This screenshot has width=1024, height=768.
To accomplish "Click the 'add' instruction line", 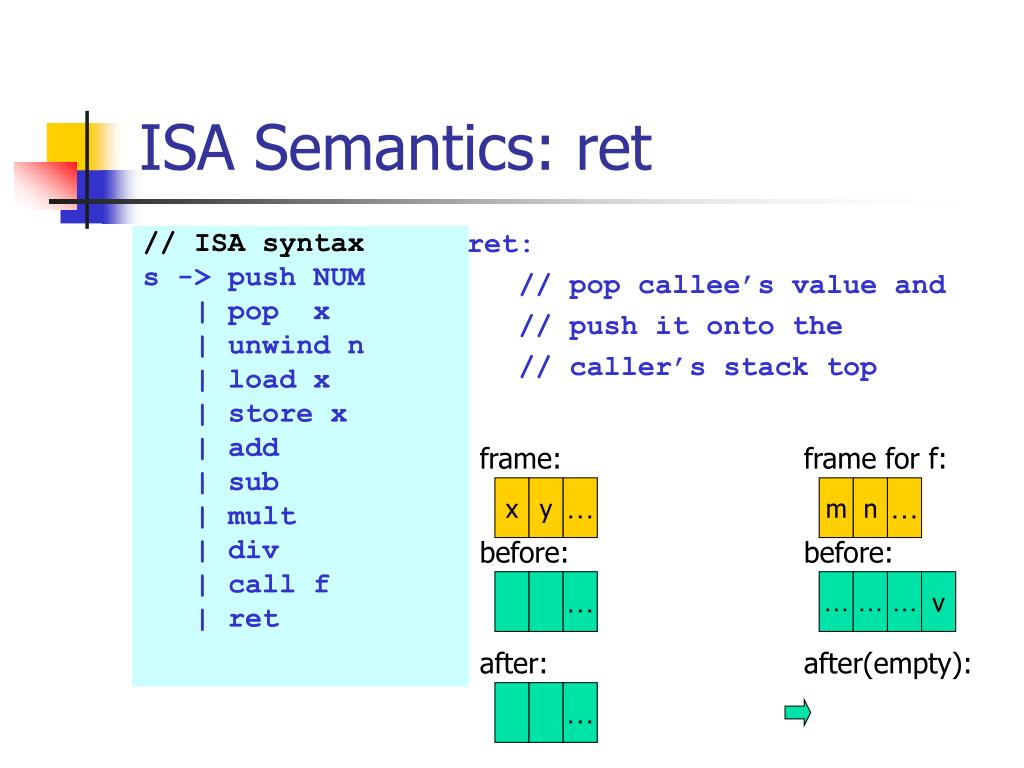I will (239, 448).
